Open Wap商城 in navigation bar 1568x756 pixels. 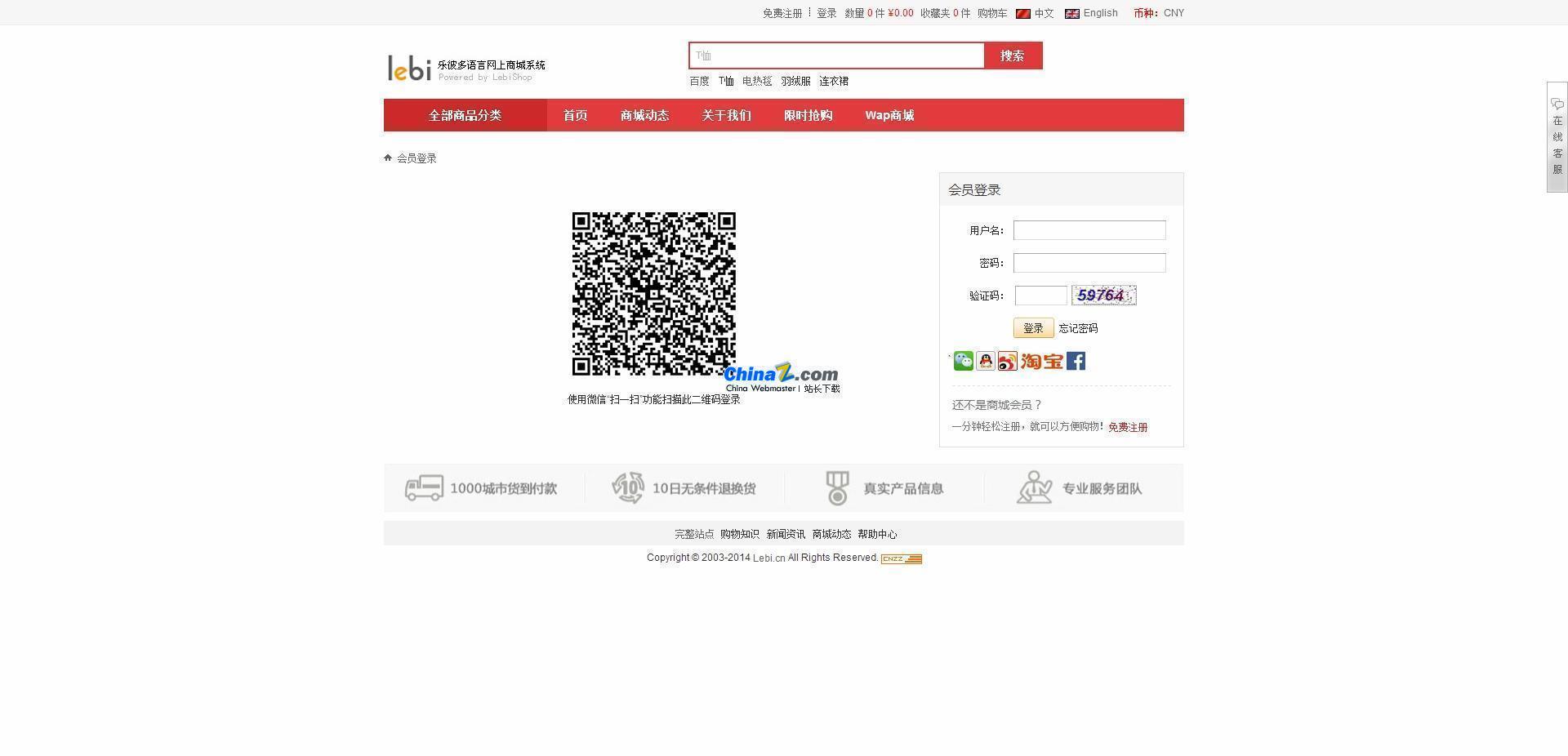pos(890,115)
